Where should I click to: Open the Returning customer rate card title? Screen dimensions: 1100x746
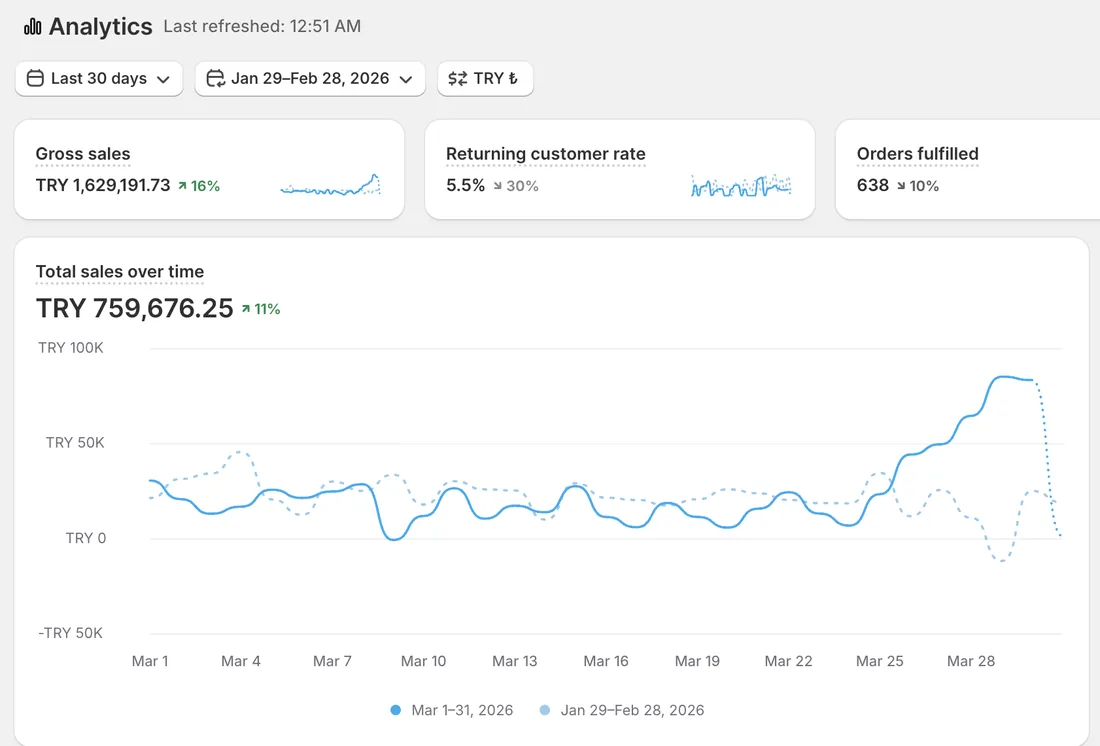(546, 154)
